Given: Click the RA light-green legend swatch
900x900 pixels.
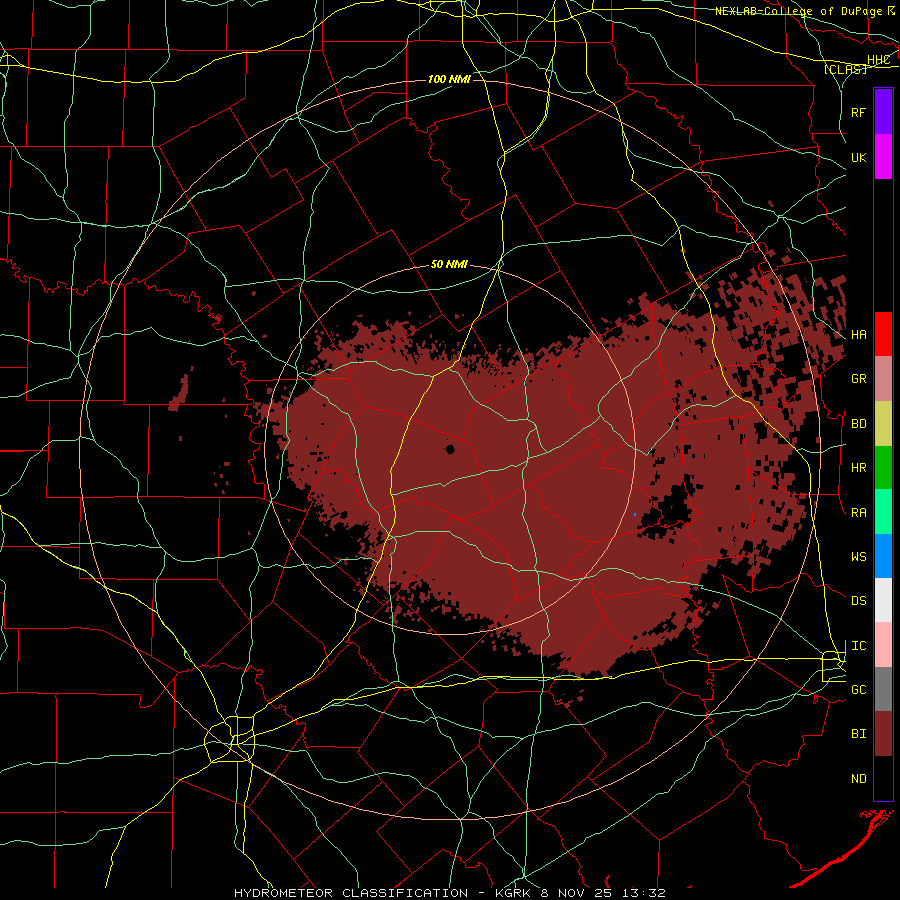Looking at the screenshot, I should pyautogui.click(x=883, y=512).
